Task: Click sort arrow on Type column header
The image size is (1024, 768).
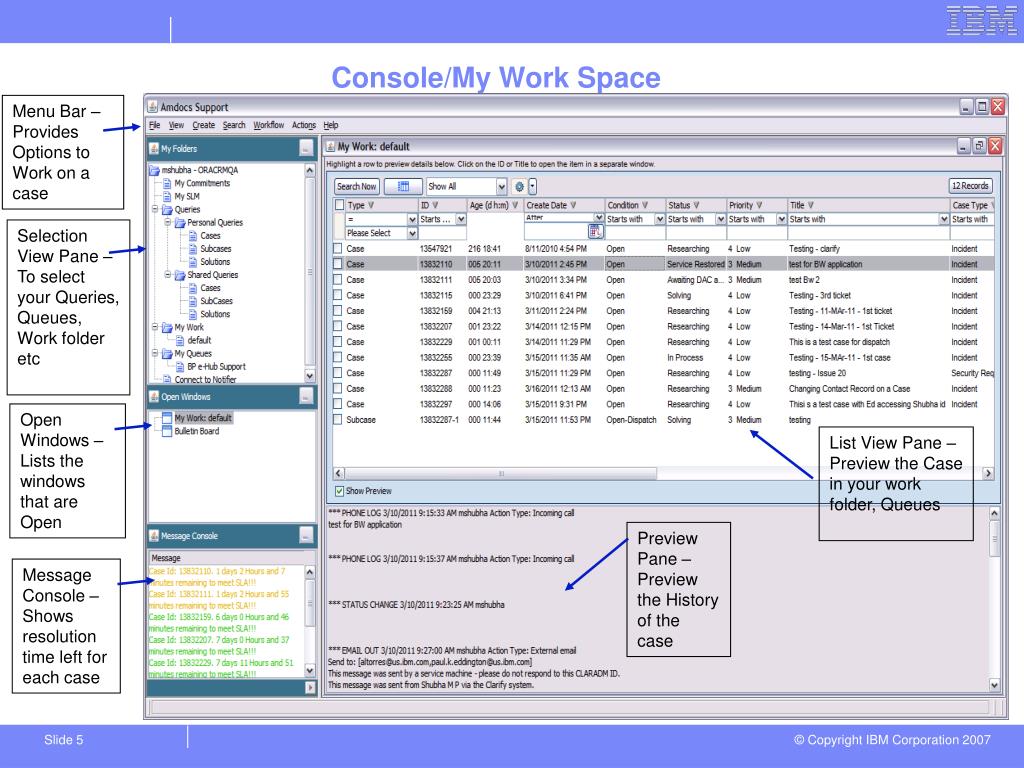Action: coord(371,205)
